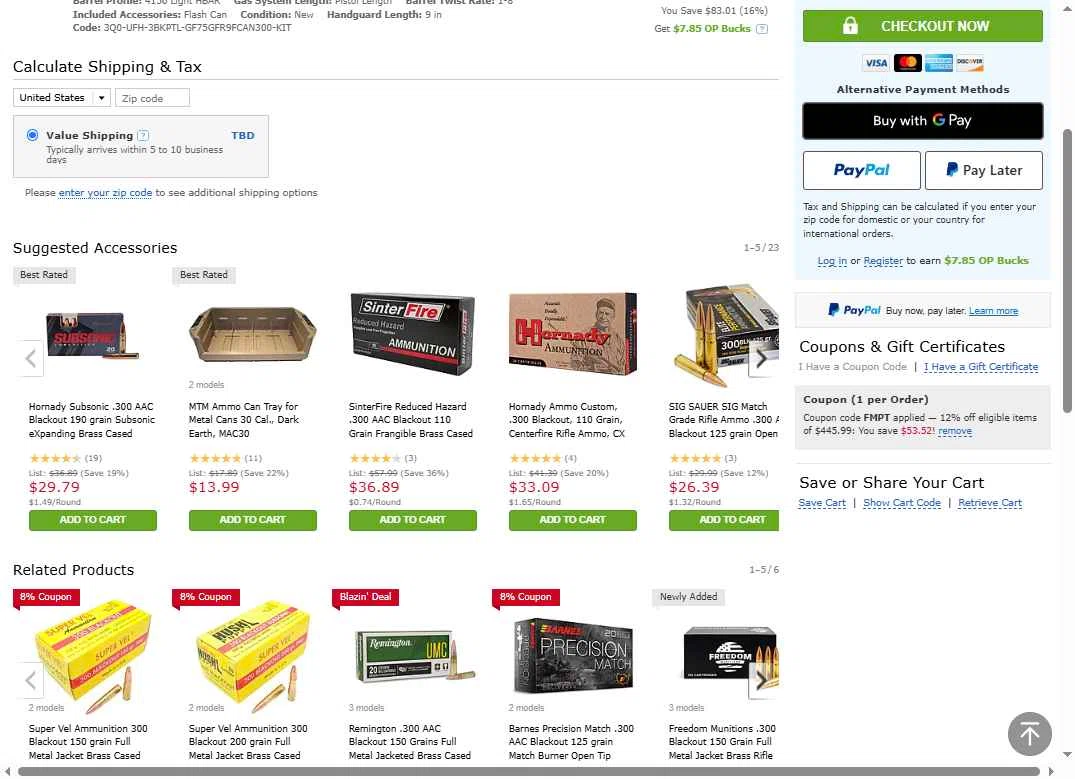Click the Zip code input field
The width and height of the screenshot is (1075, 779).
click(152, 98)
